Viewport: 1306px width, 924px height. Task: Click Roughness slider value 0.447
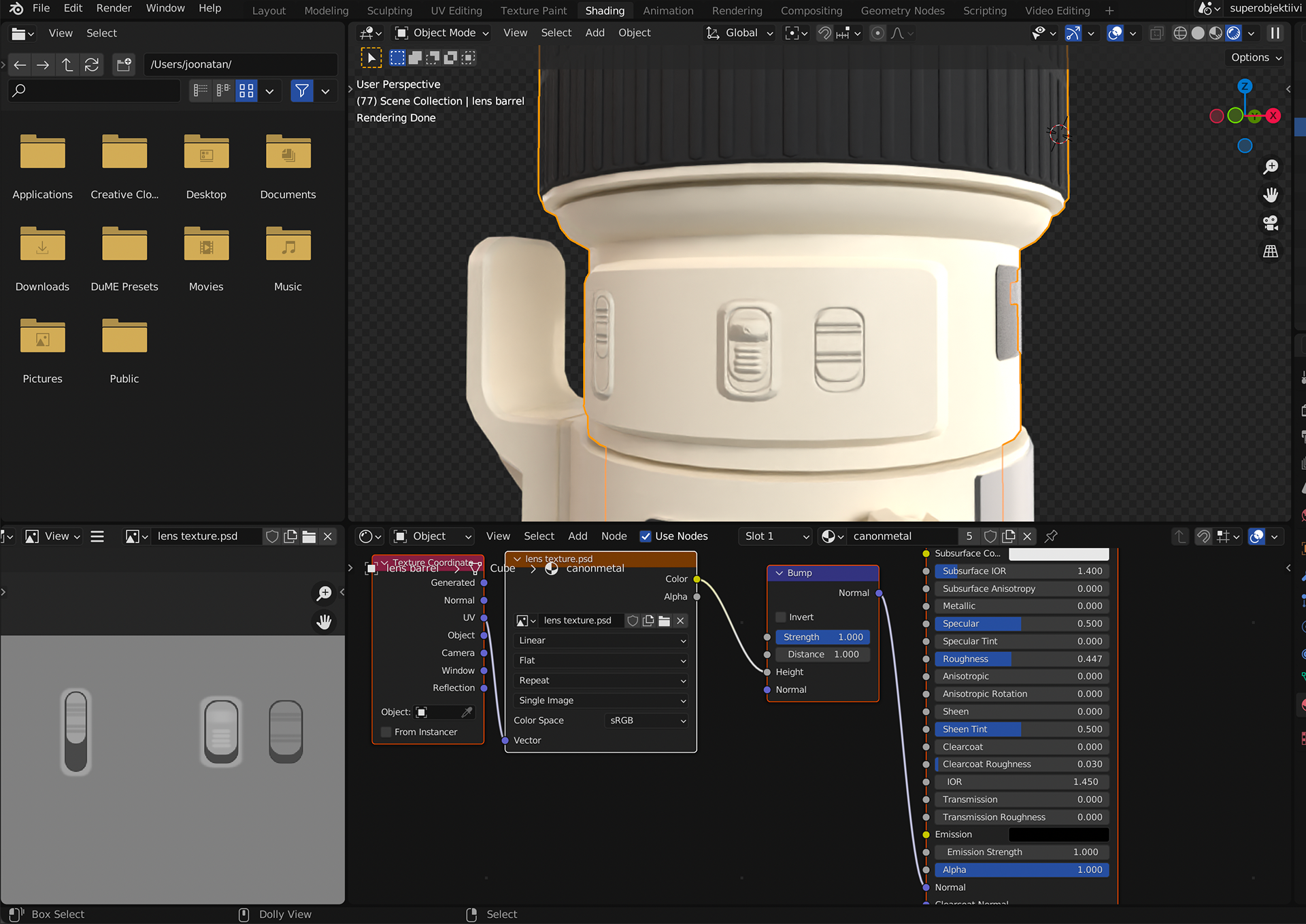click(1022, 659)
